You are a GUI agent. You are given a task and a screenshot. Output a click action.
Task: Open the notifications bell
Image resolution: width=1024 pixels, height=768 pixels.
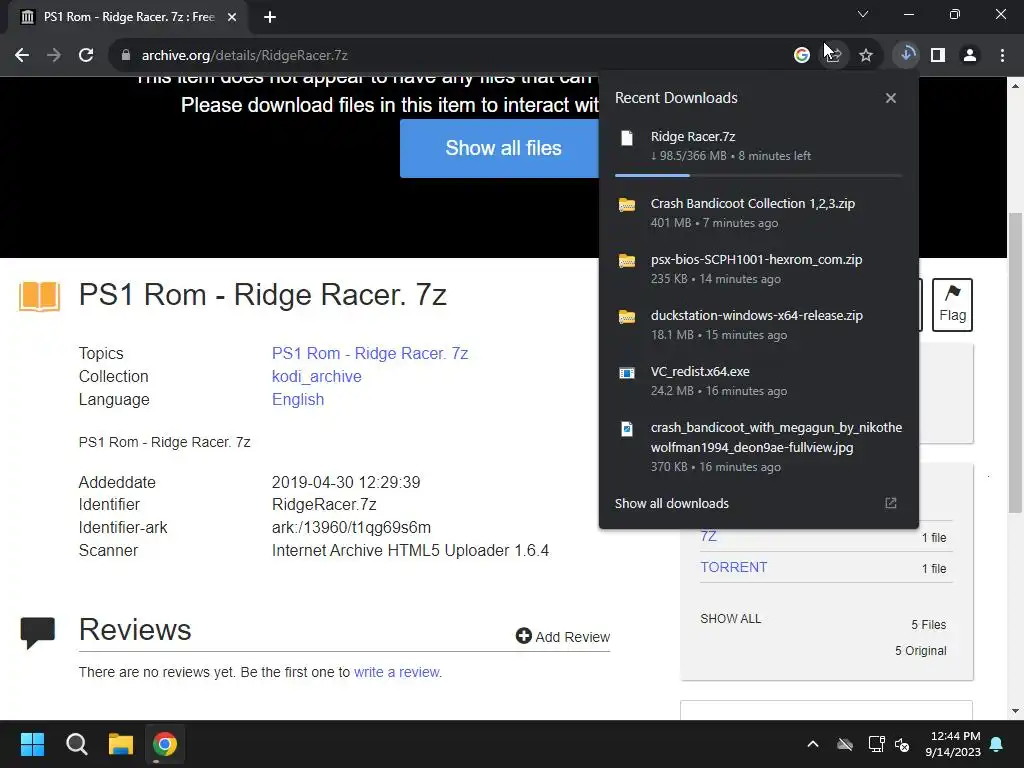pyautogui.click(x=997, y=744)
